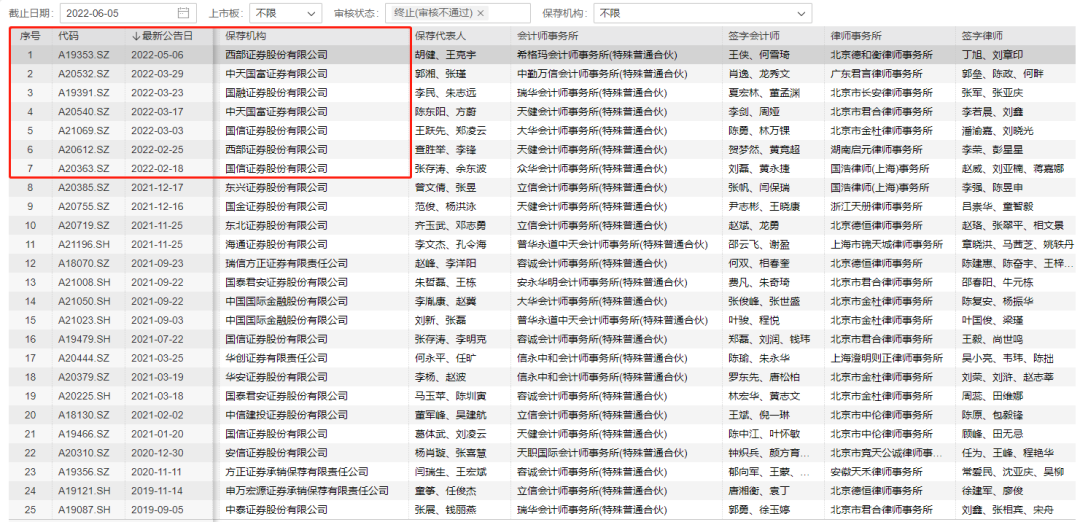The height and width of the screenshot is (522, 1080).
Task: Click date 2019-11-14 in row 24
Action: coord(159,490)
